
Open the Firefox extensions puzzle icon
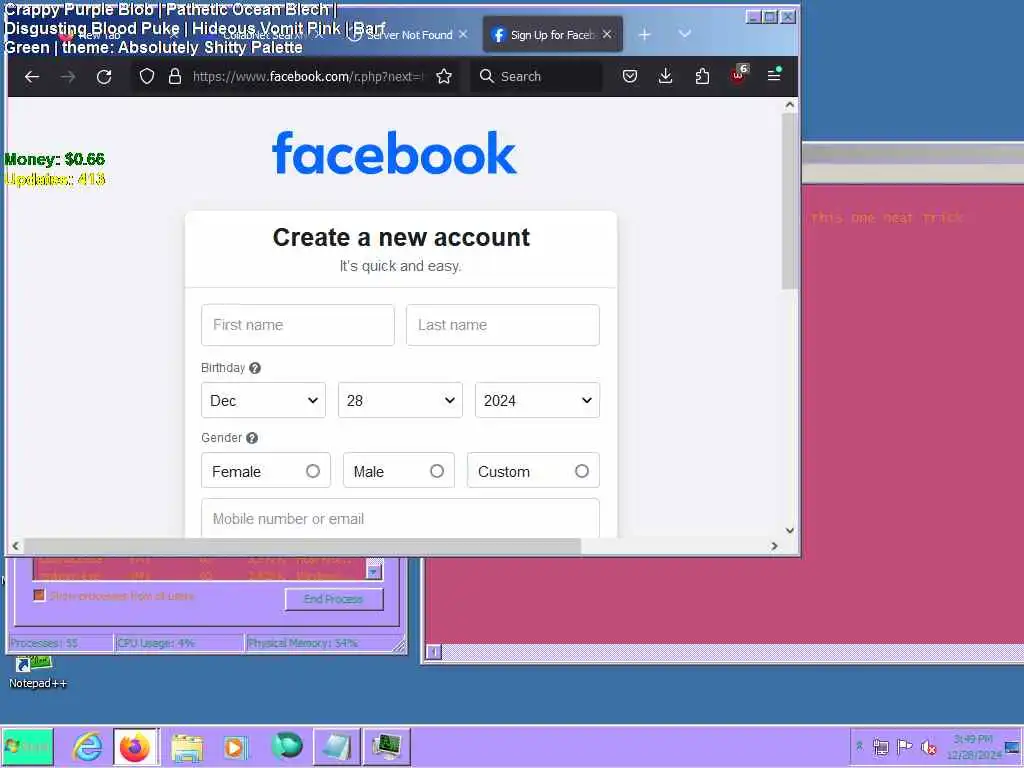coord(702,76)
